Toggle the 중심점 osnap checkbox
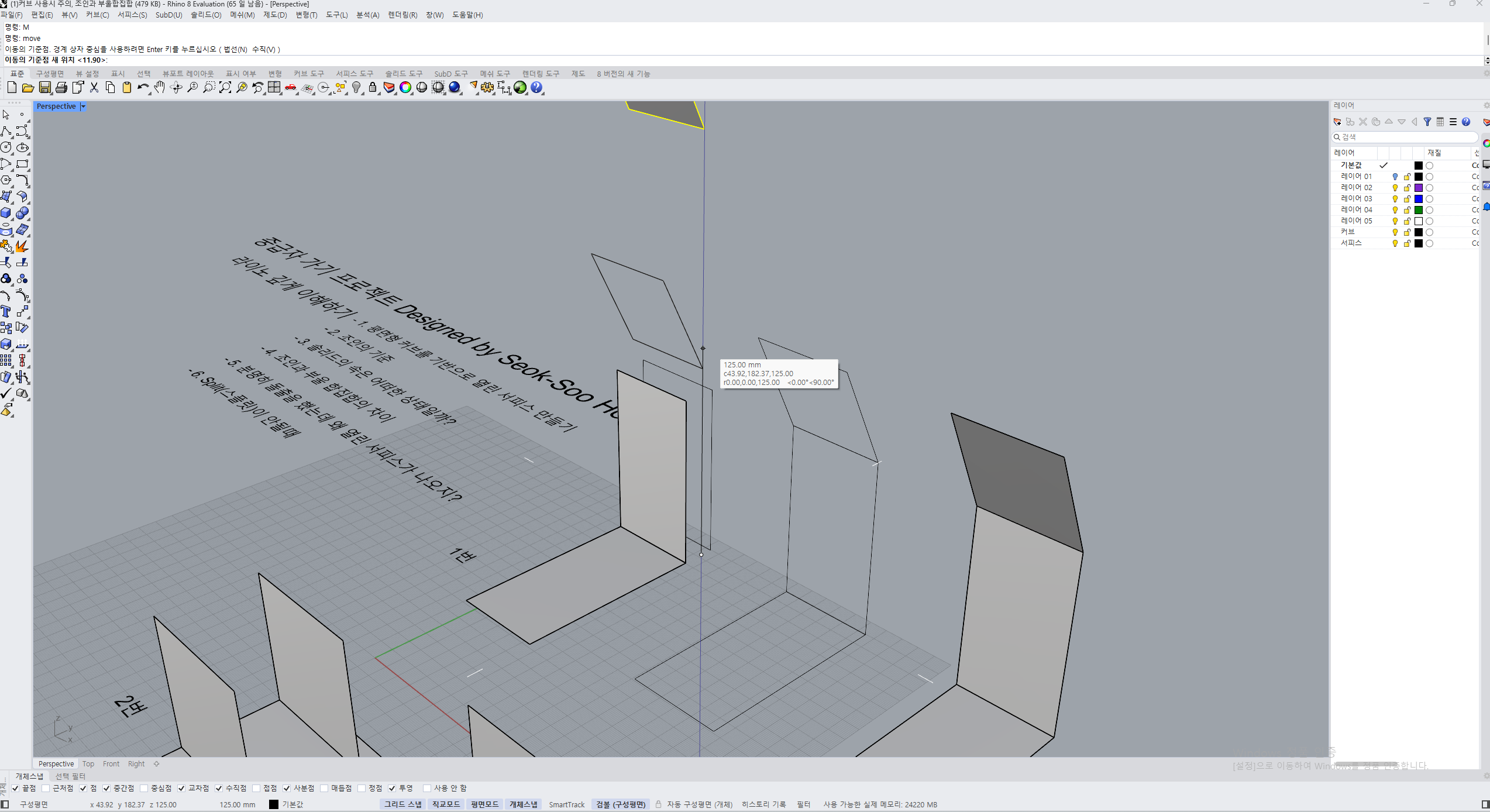Viewport: 1490px width, 812px height. pyautogui.click(x=144, y=788)
